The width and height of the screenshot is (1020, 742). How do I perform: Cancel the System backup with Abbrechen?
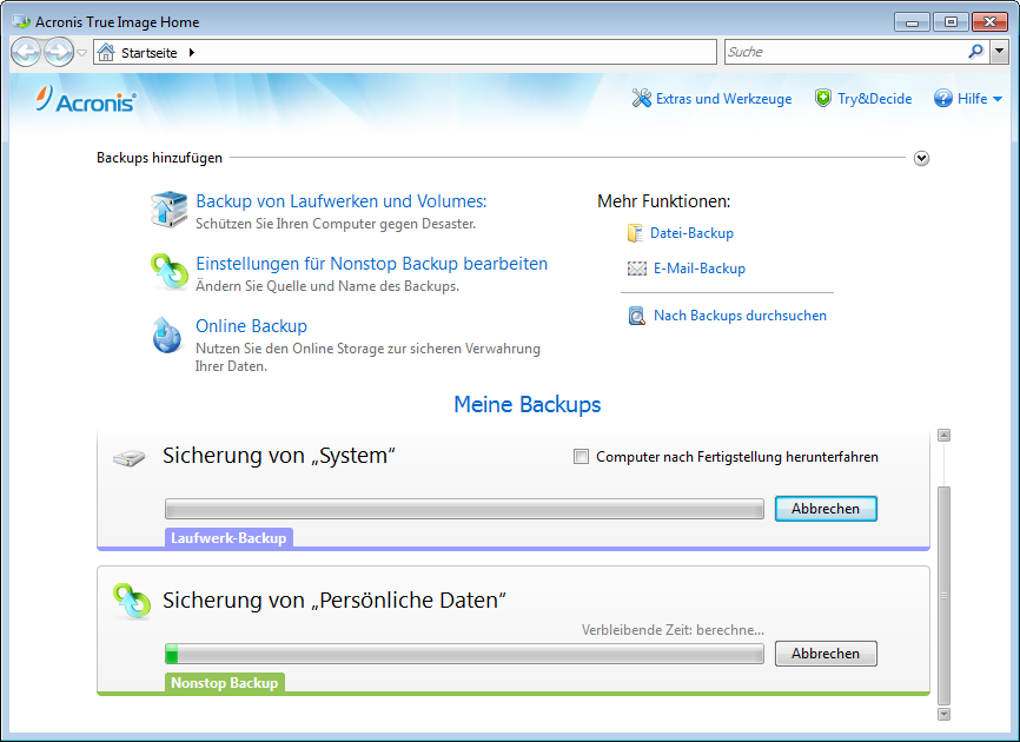(x=825, y=509)
